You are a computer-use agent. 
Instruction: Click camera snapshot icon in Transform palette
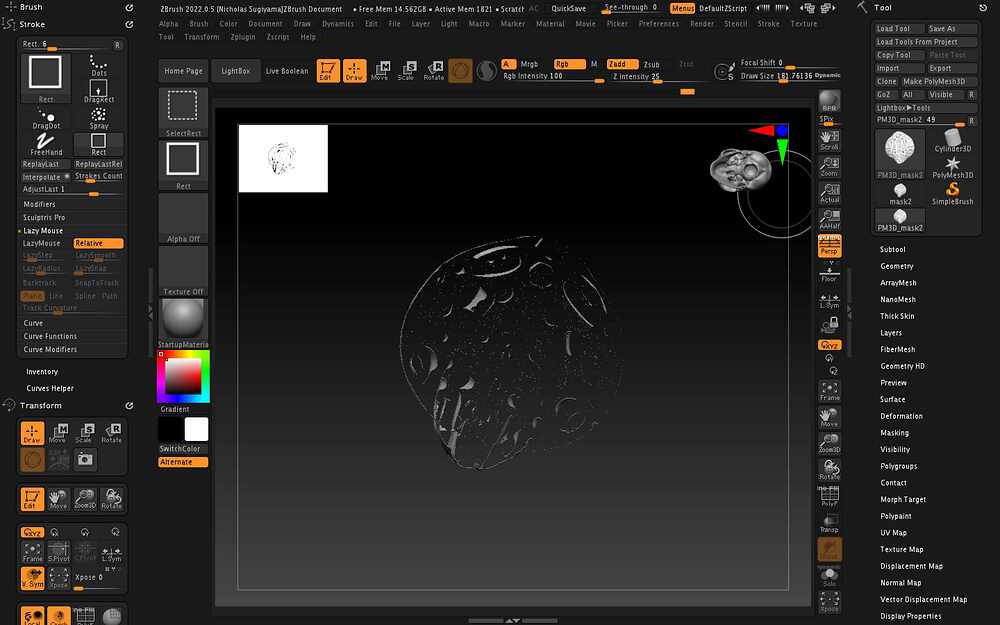(85, 459)
